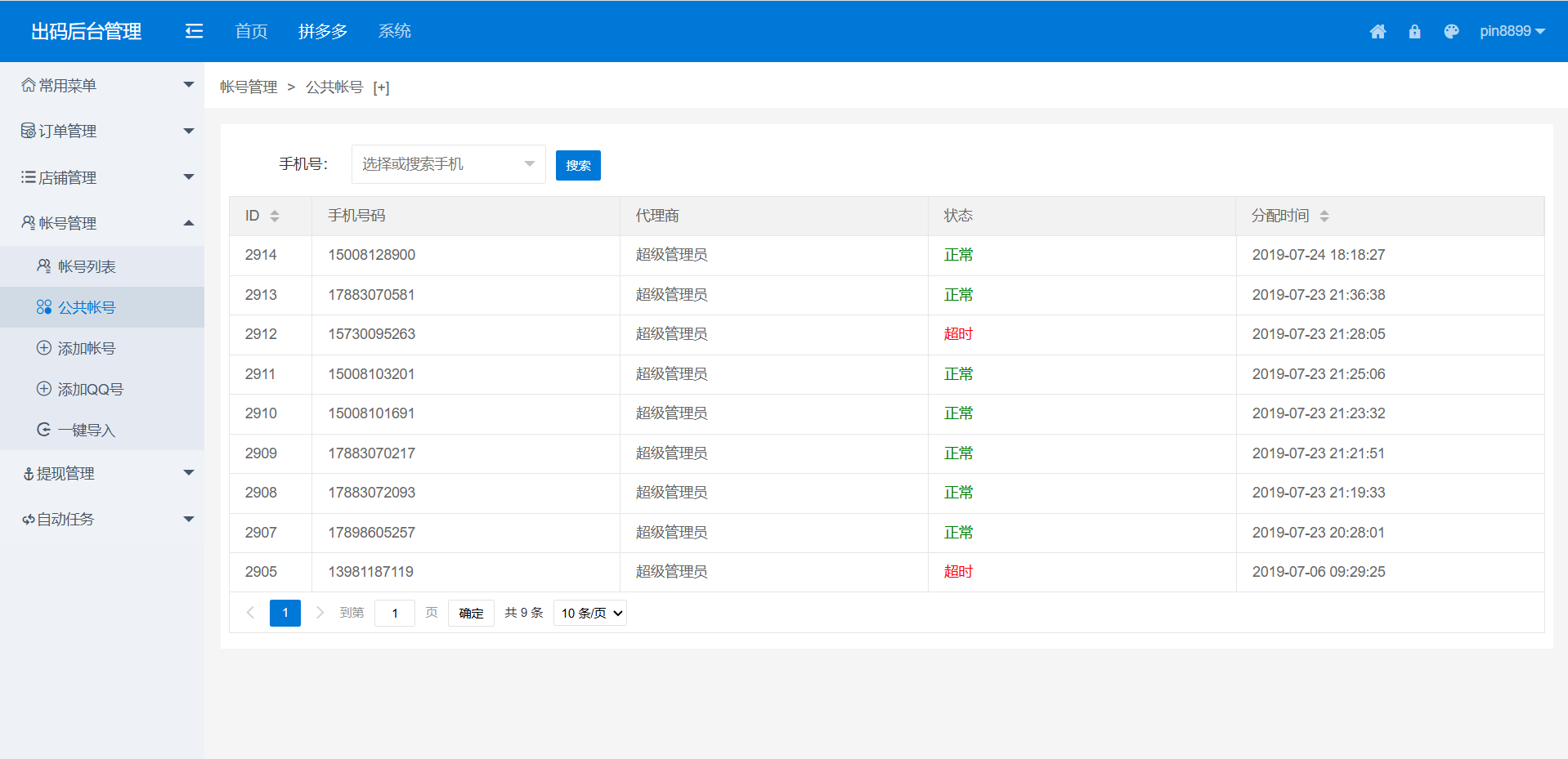Sort by 分配时间 column arrows
The width and height of the screenshot is (1568, 759).
tap(1324, 216)
